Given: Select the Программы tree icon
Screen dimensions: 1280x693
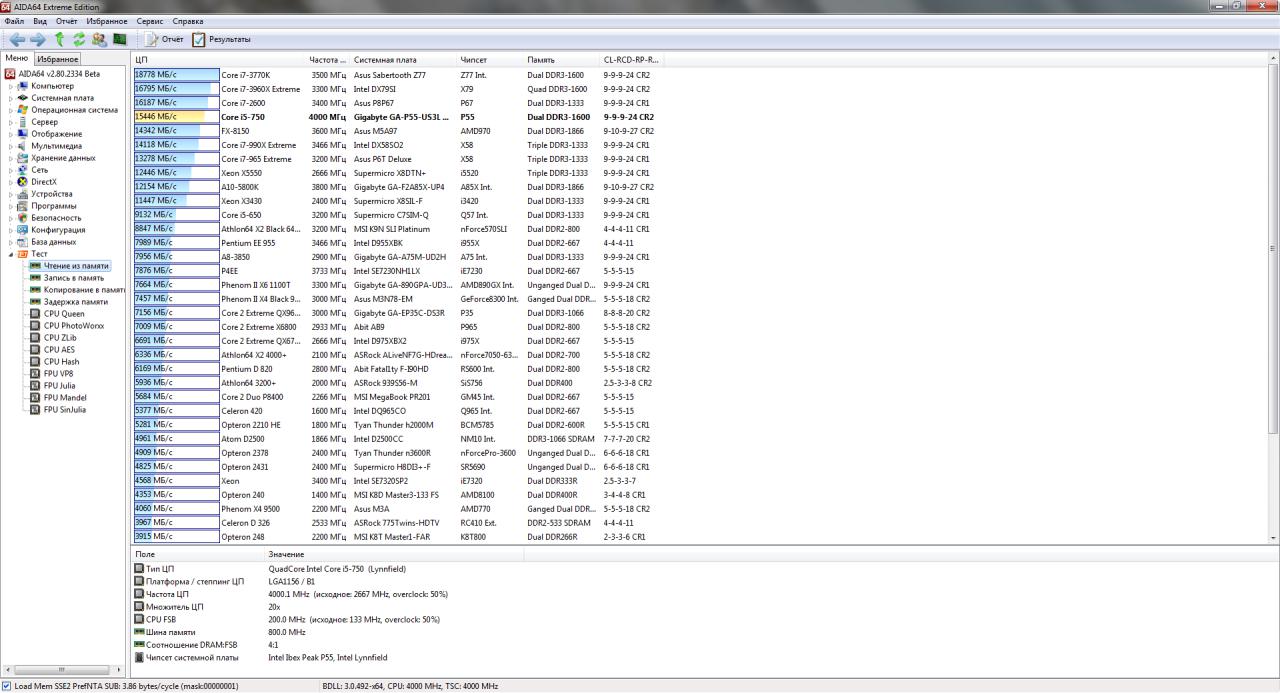Looking at the screenshot, I should click(23, 206).
